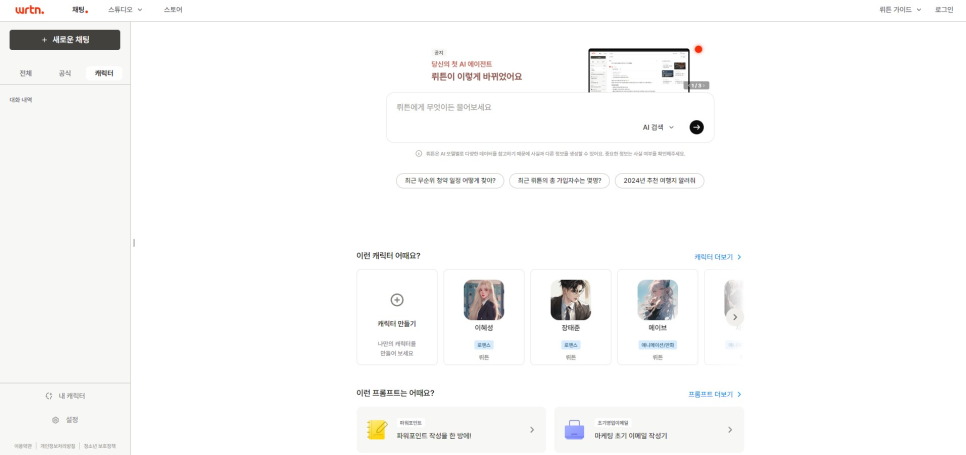Click the sidebar collapse handle
The image size is (966, 455).
tap(134, 243)
